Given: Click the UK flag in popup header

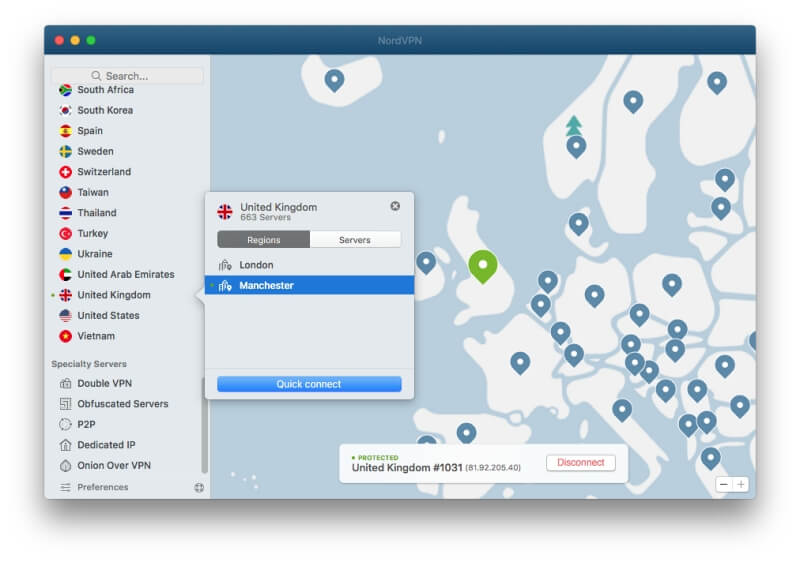Looking at the screenshot, I should point(224,212).
